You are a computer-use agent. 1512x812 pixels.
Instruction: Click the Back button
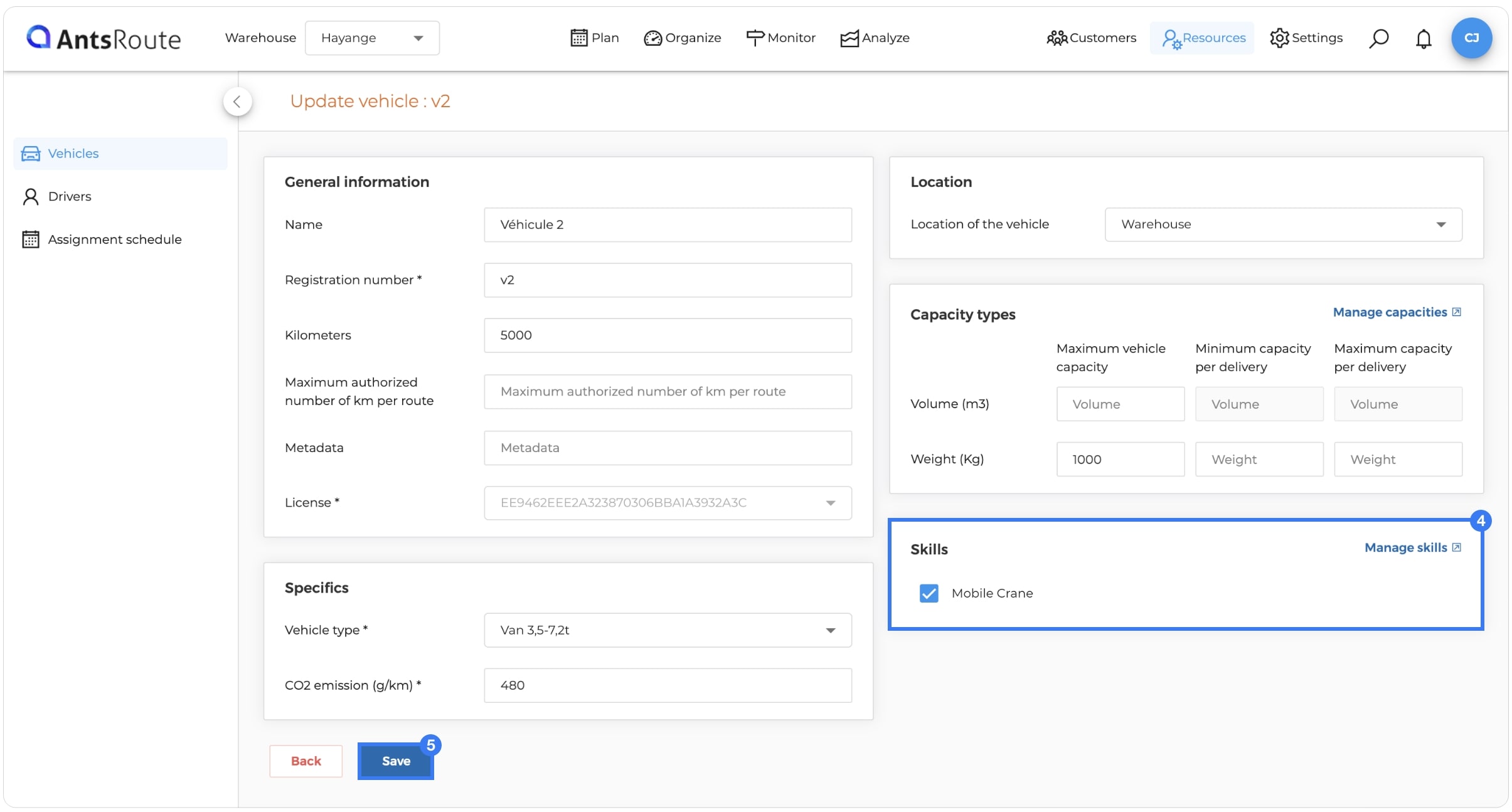tap(306, 761)
